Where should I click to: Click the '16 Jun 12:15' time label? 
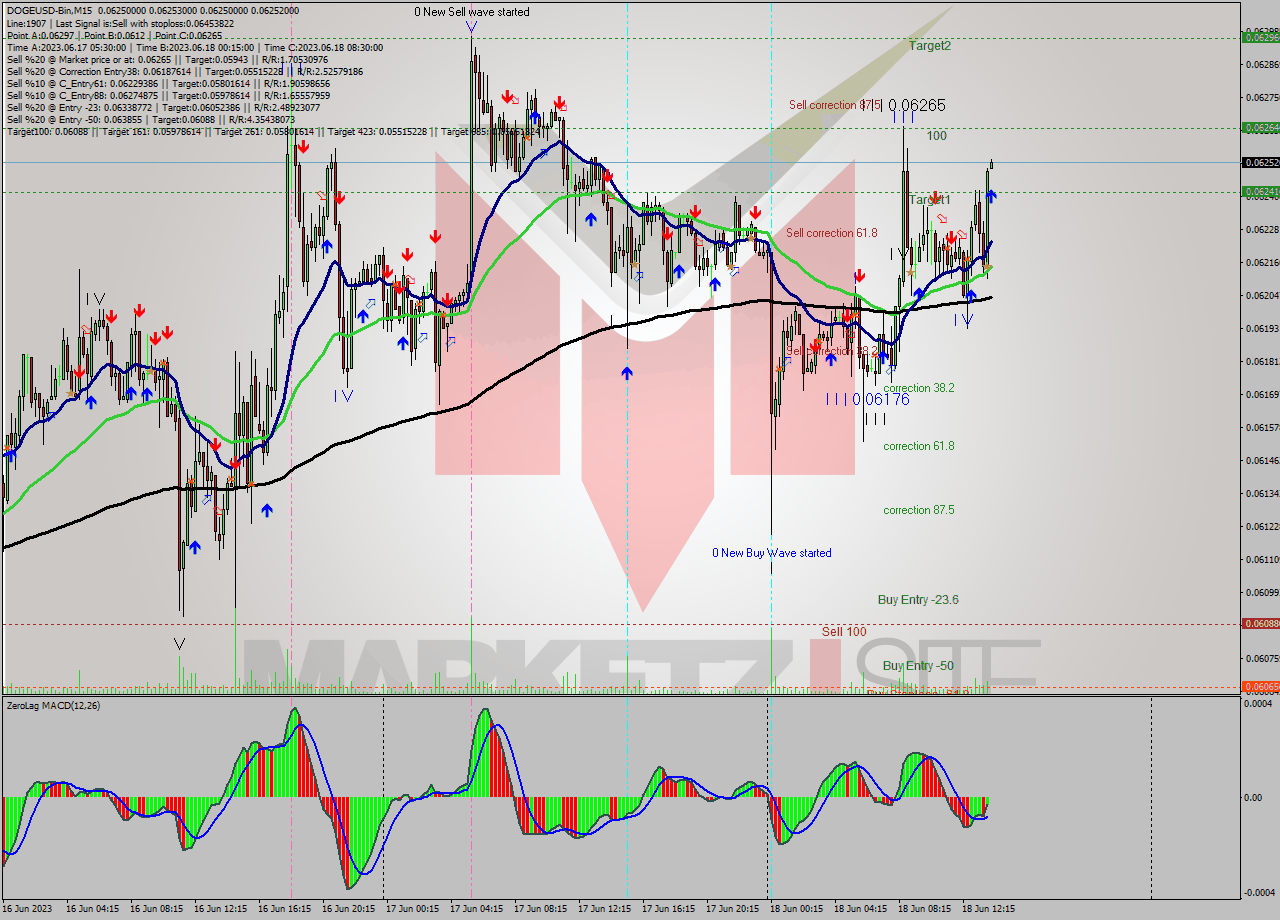click(x=221, y=909)
